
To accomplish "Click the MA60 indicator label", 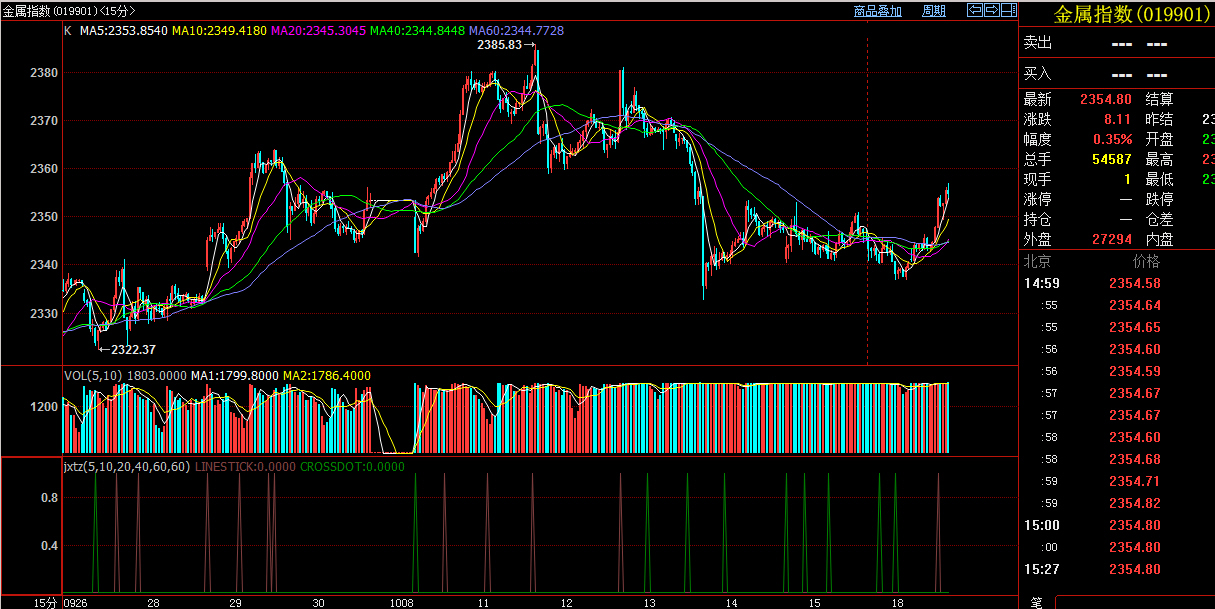I will click(516, 31).
